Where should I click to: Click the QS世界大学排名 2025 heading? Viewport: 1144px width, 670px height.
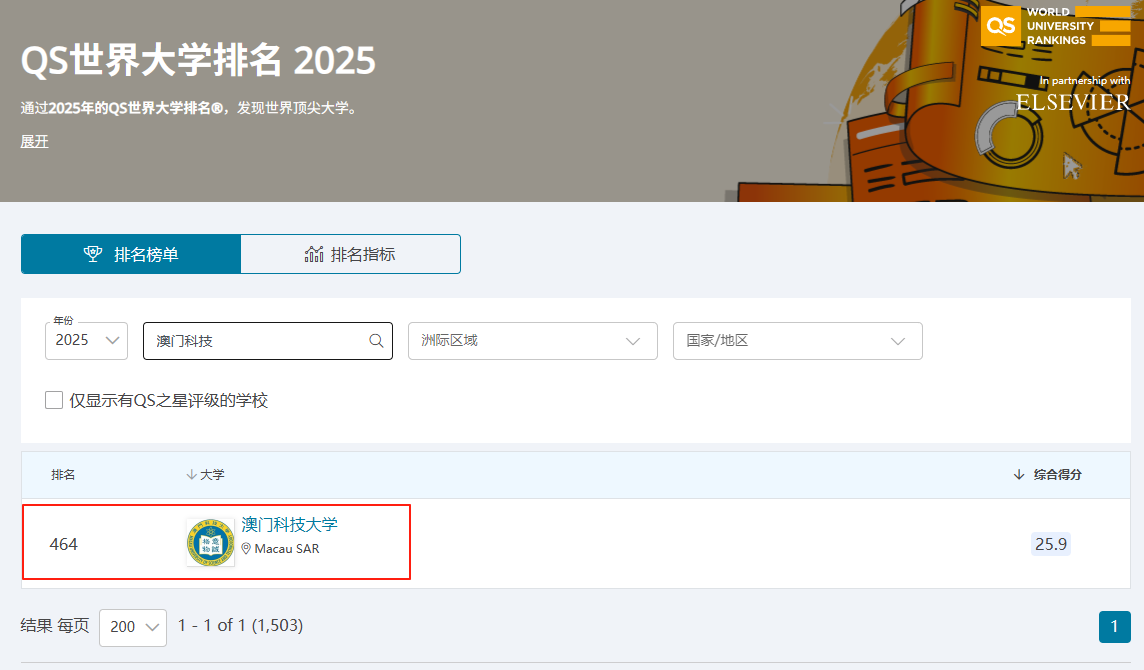(x=198, y=60)
